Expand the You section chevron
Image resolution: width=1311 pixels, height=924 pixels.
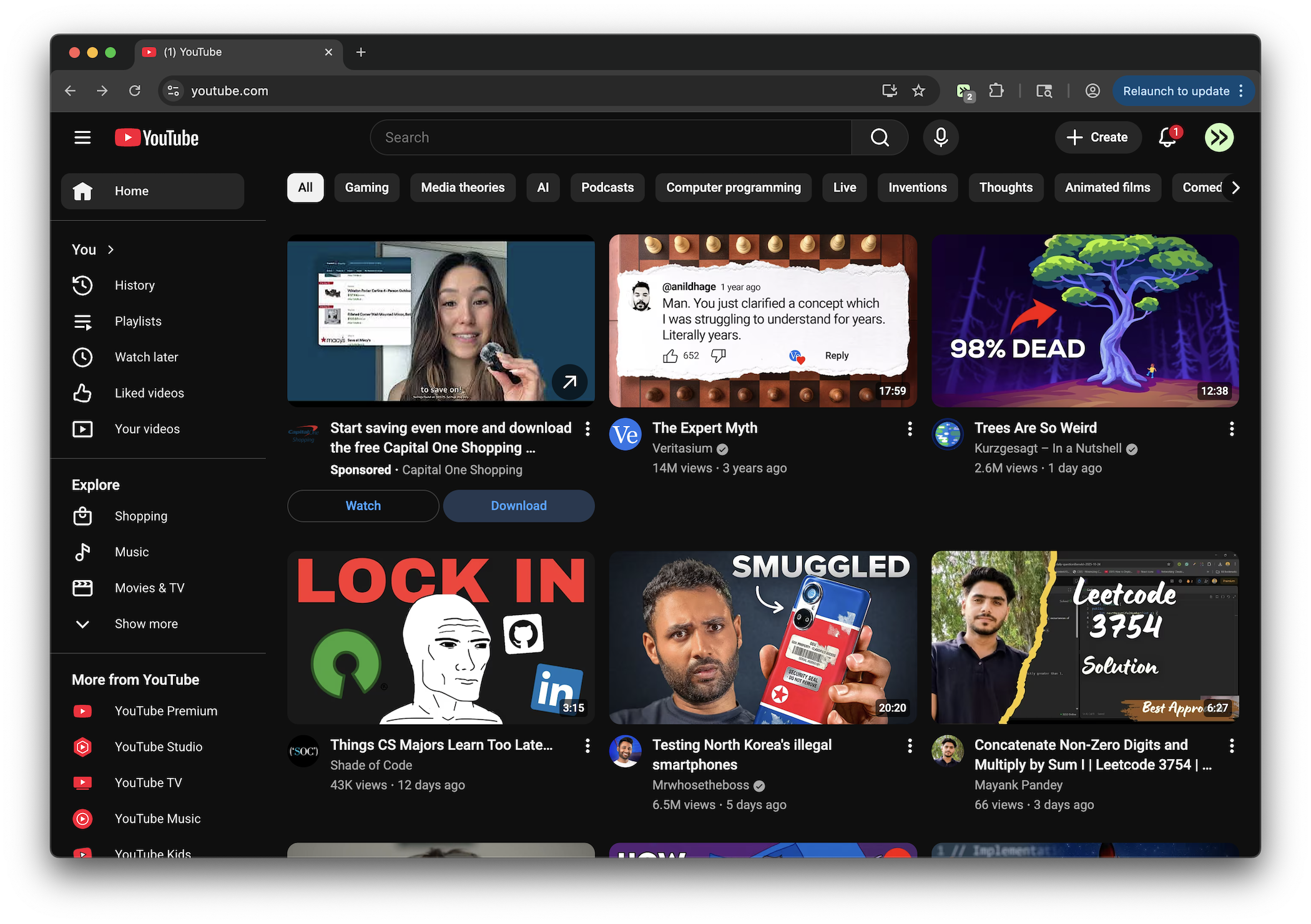coord(110,250)
